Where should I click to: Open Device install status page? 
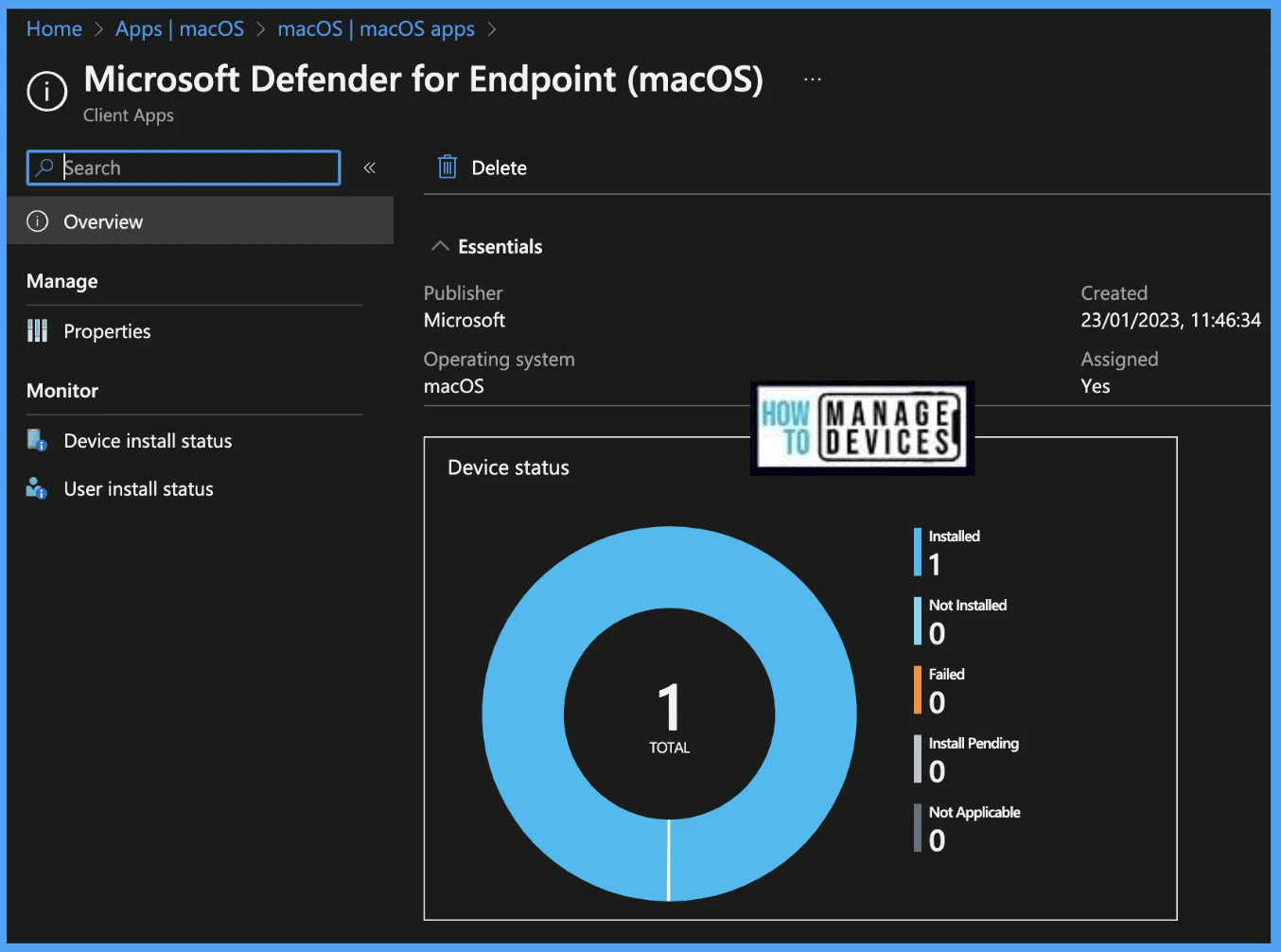point(148,441)
